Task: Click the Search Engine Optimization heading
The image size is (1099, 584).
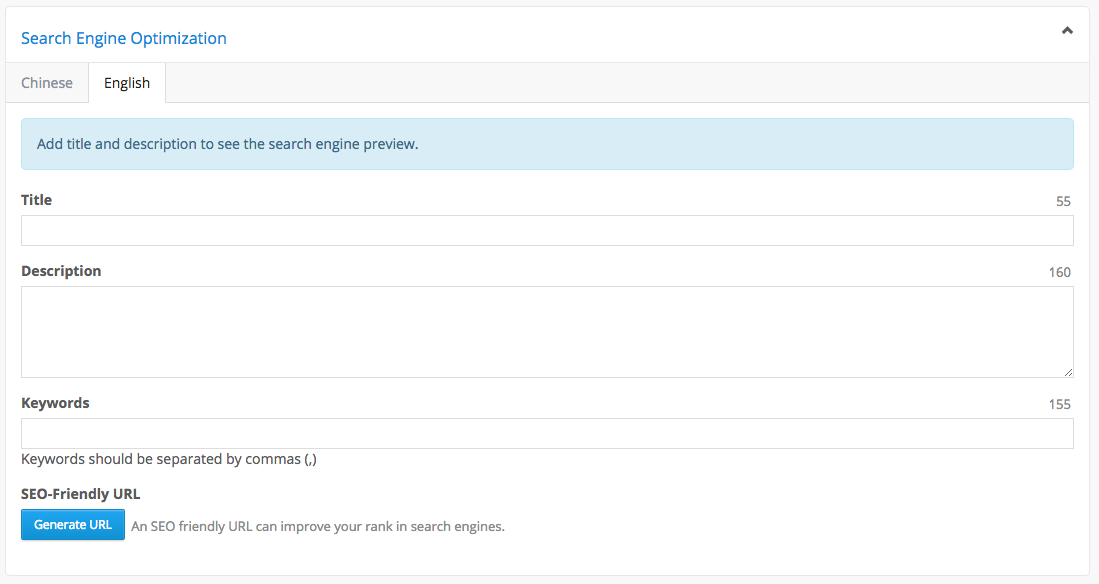Action: click(x=124, y=39)
